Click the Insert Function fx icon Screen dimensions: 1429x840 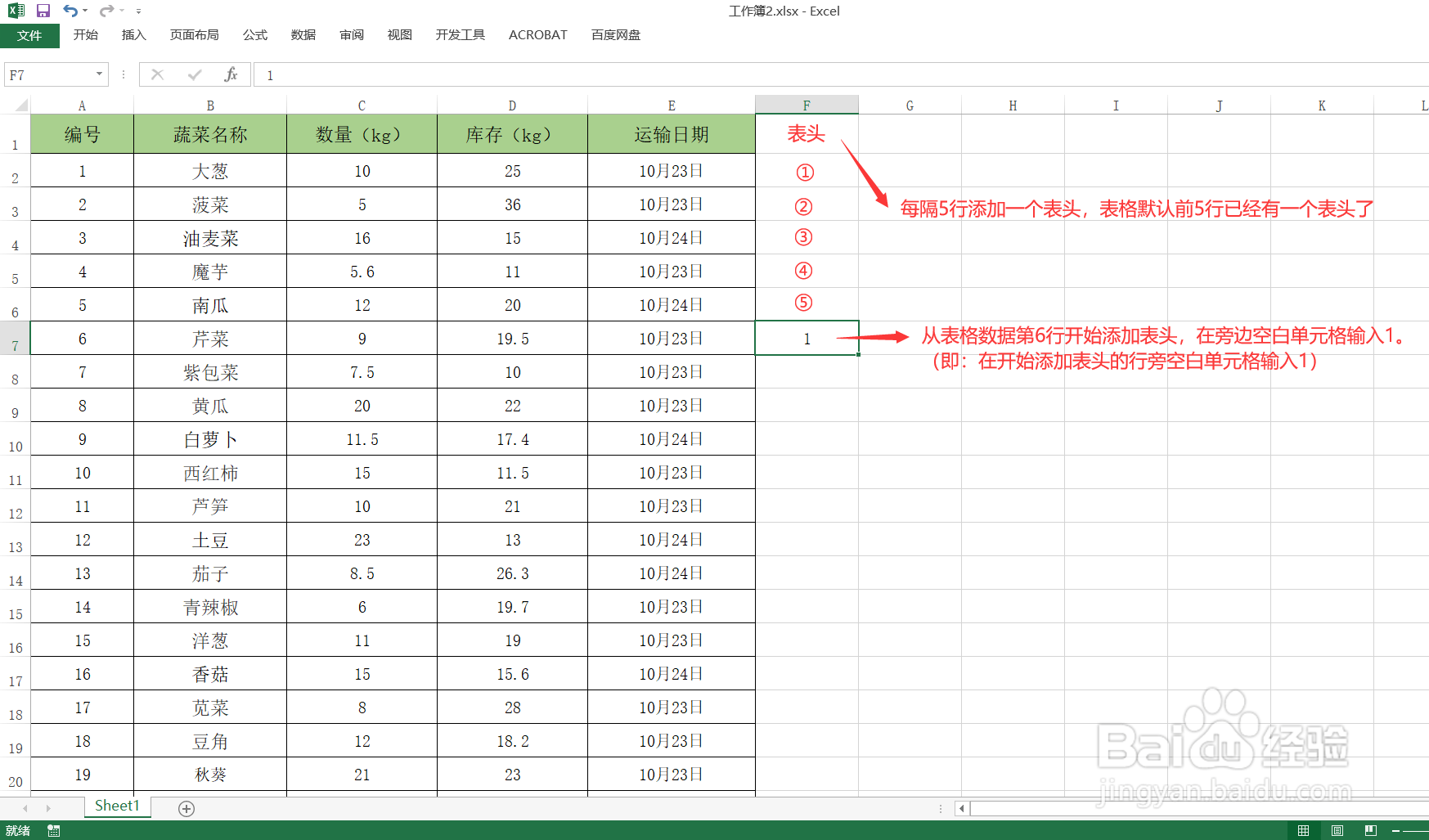click(231, 74)
